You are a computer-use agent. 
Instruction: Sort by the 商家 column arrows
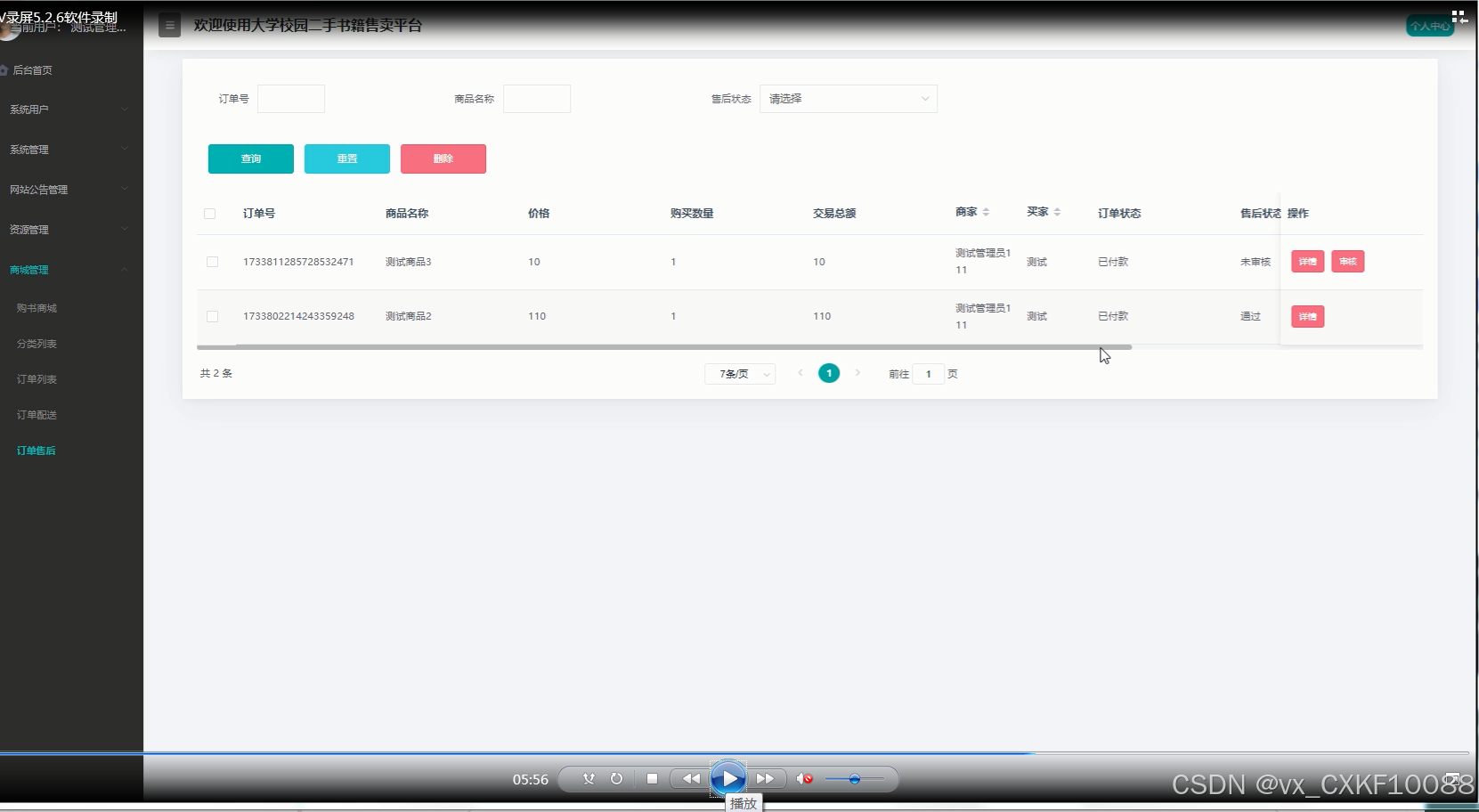coord(986,212)
